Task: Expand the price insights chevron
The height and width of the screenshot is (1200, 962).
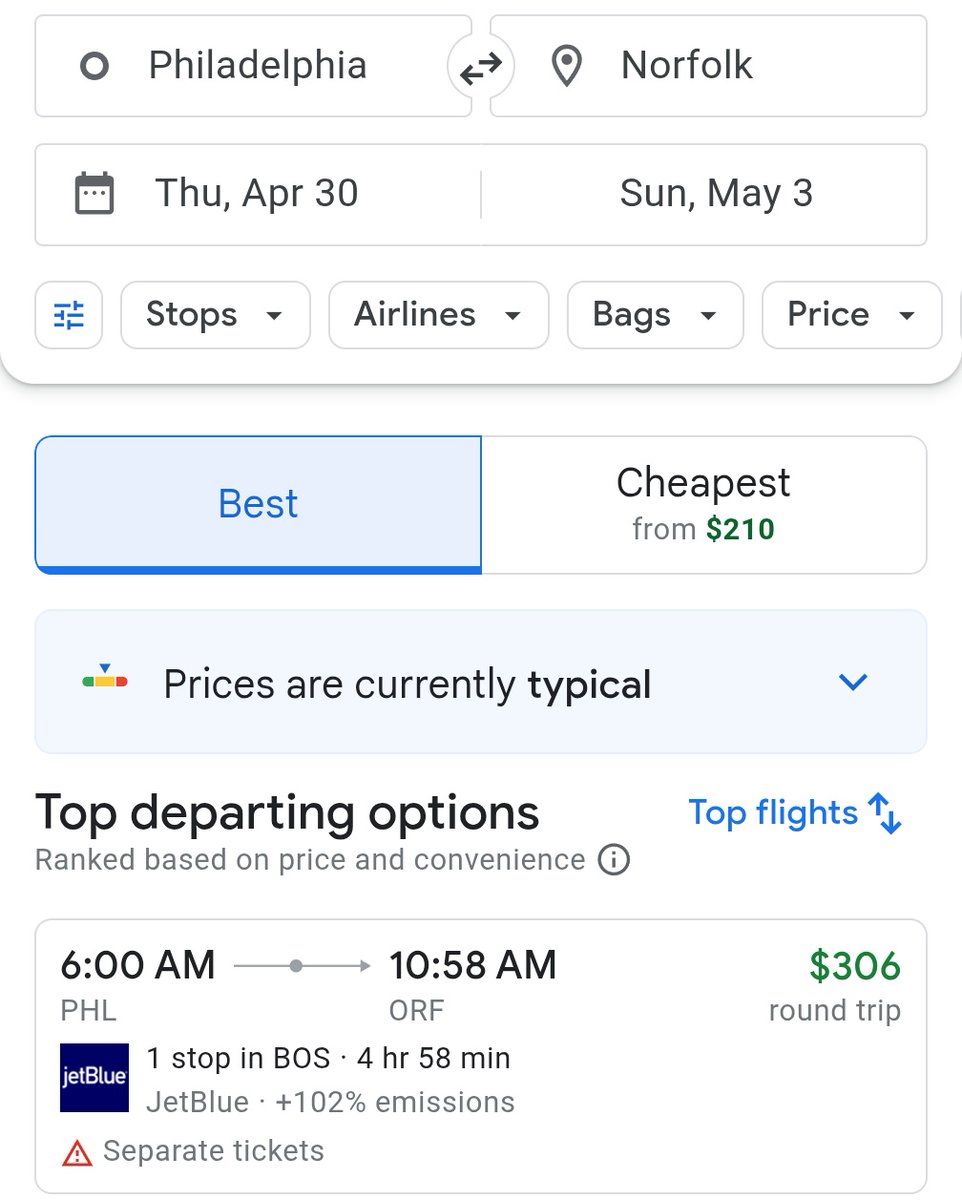Action: [x=852, y=683]
